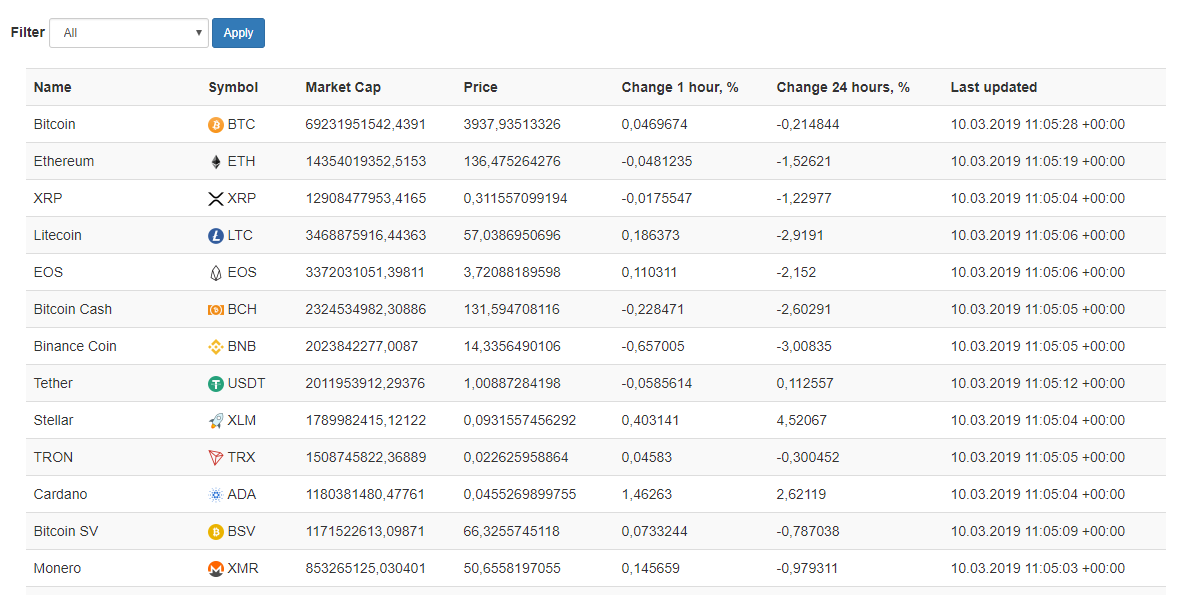Click the Bitcoin Cash BCH icon

pos(216,310)
